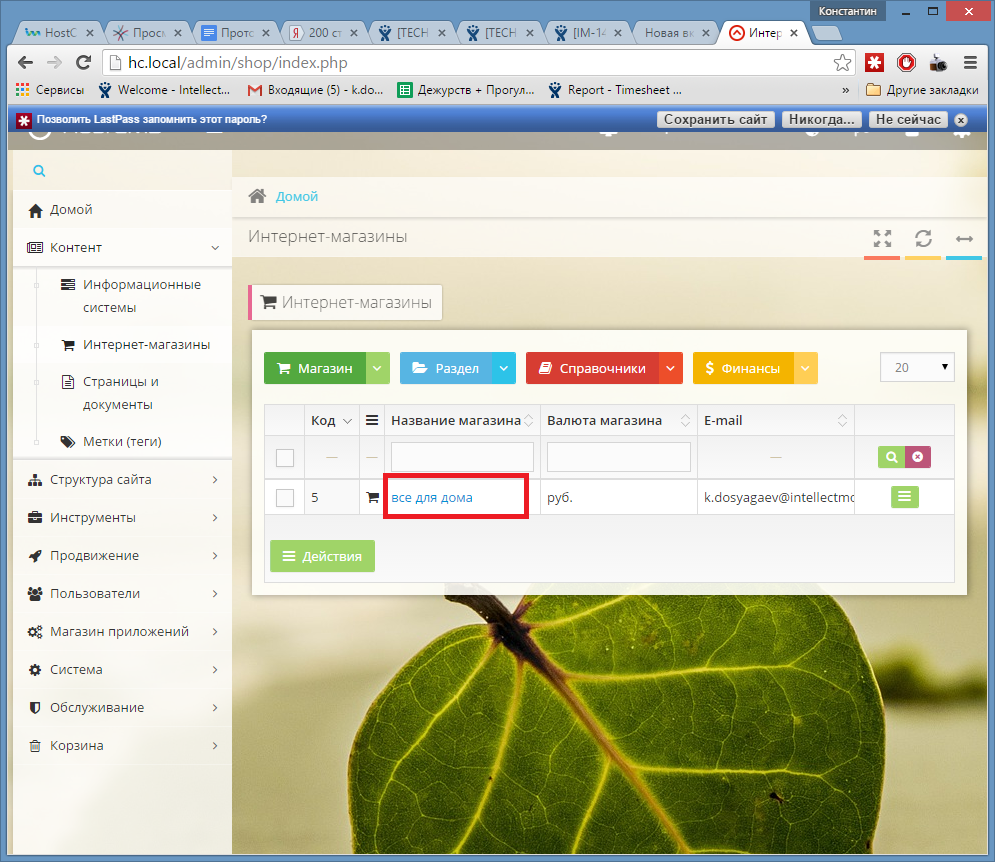Open the row menu for shop 5
Screen dimensions: 995x862
point(904,497)
